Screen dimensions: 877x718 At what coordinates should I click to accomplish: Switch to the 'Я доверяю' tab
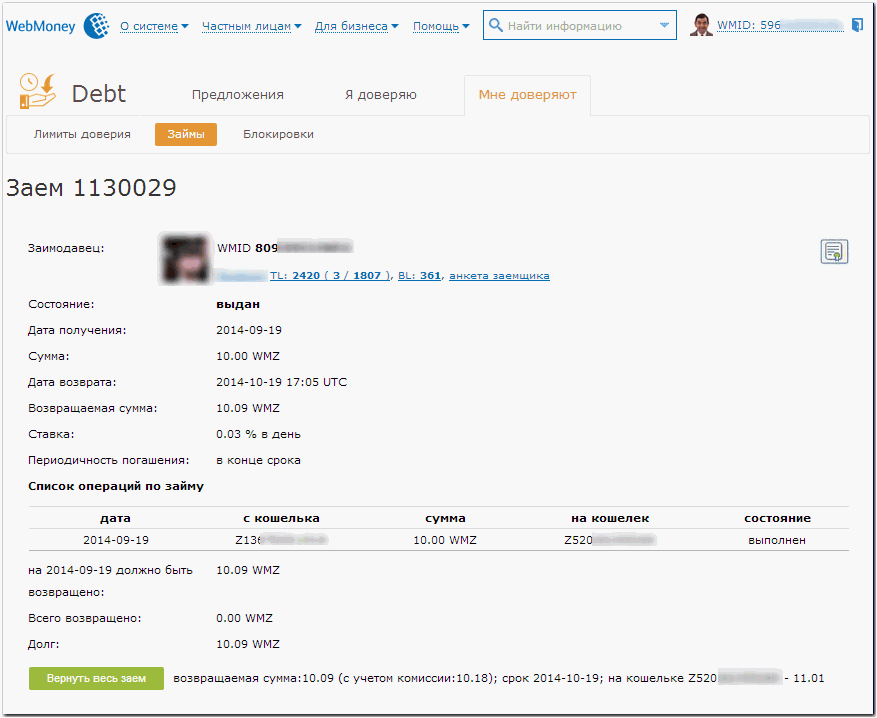click(381, 95)
